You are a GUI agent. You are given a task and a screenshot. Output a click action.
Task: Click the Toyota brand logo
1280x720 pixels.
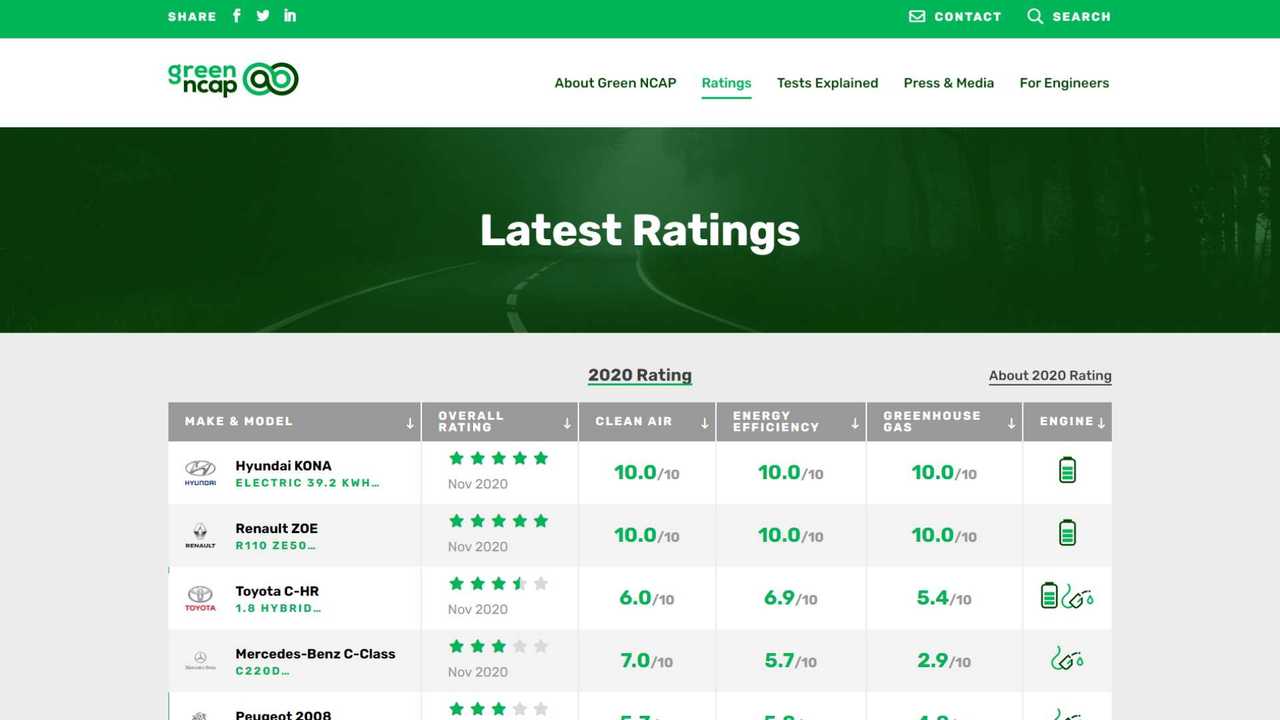(x=200, y=599)
